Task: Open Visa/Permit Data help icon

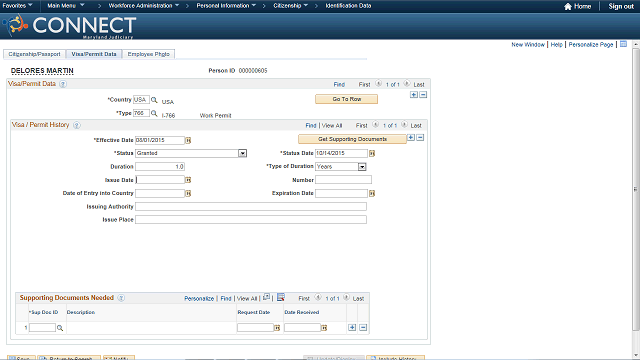Action: point(63,84)
